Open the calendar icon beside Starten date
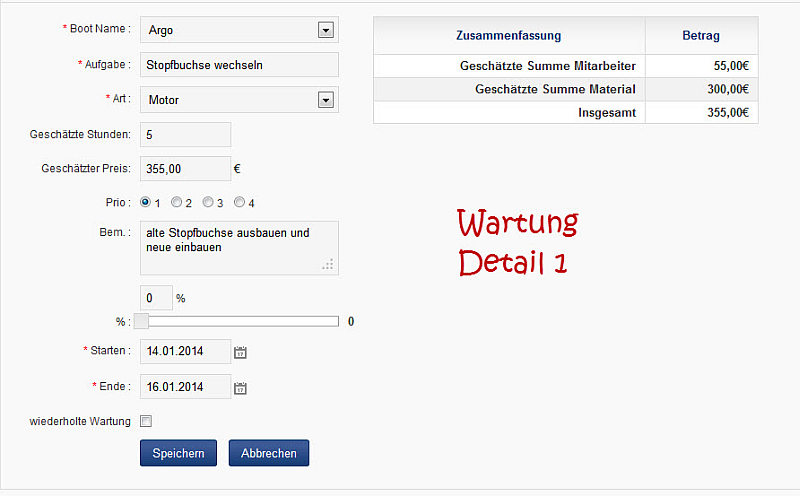Viewport: 800px width, 496px height. [x=240, y=352]
